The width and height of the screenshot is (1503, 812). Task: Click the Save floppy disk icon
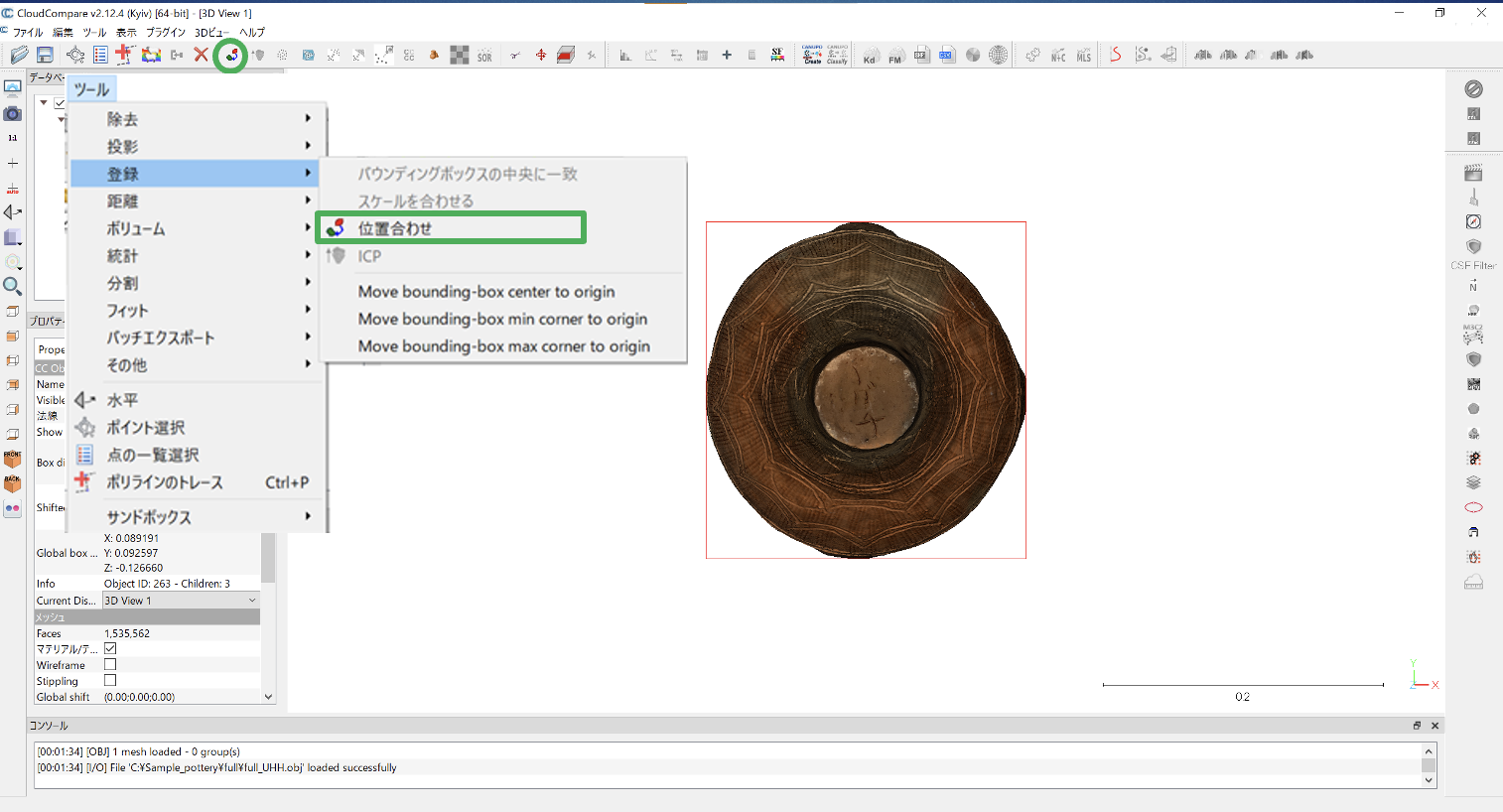pos(45,55)
